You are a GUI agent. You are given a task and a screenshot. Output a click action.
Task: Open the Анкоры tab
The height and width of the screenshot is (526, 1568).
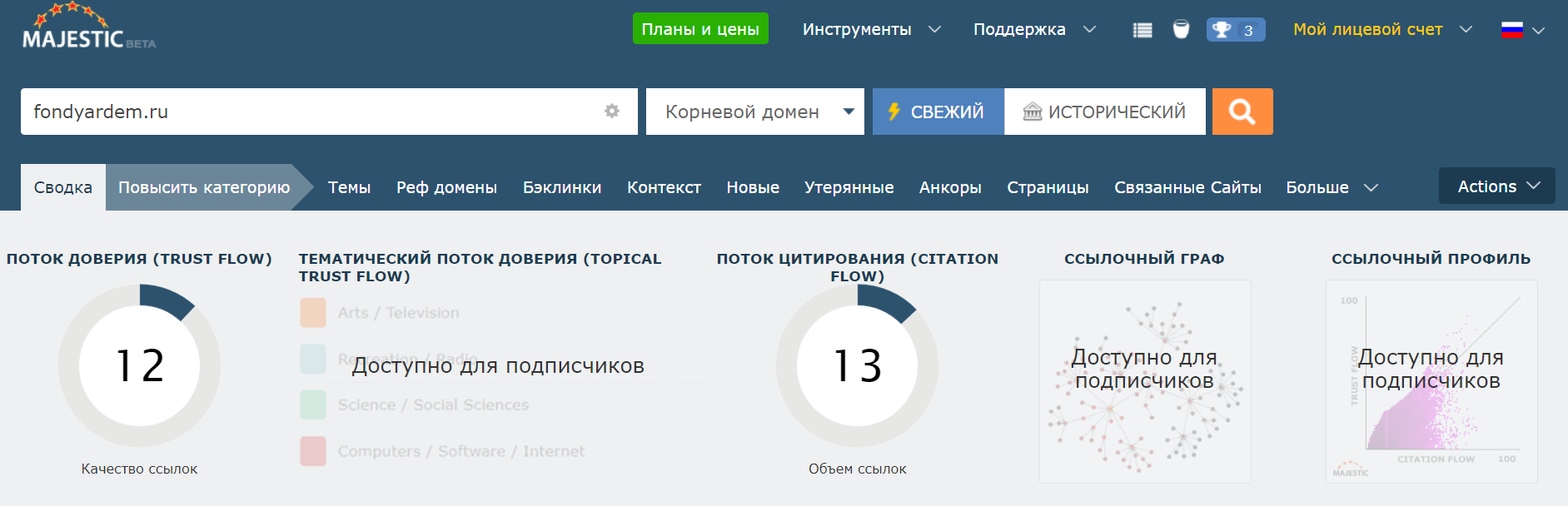[950, 187]
